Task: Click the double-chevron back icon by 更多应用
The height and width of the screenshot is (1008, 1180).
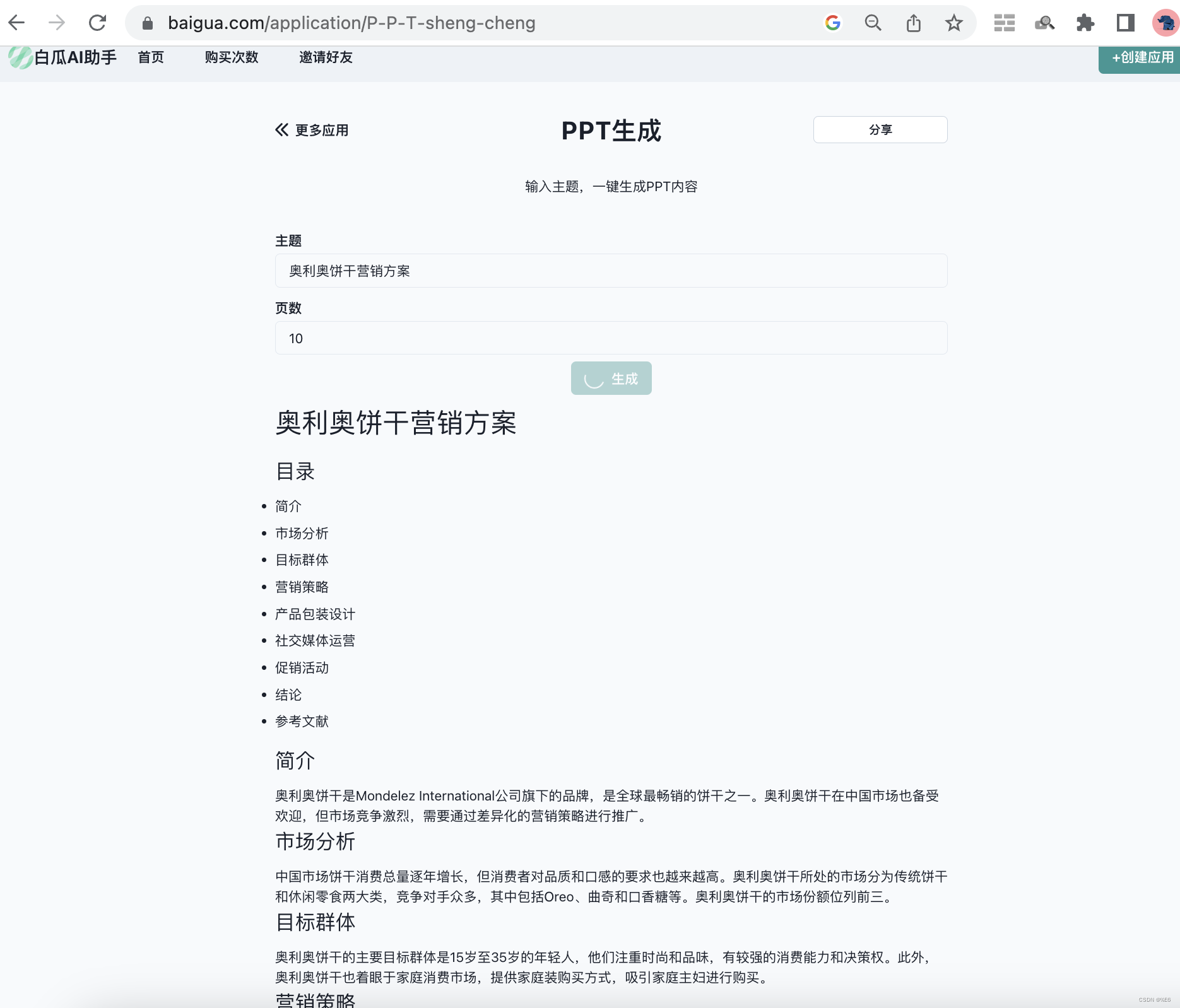Action: click(281, 130)
